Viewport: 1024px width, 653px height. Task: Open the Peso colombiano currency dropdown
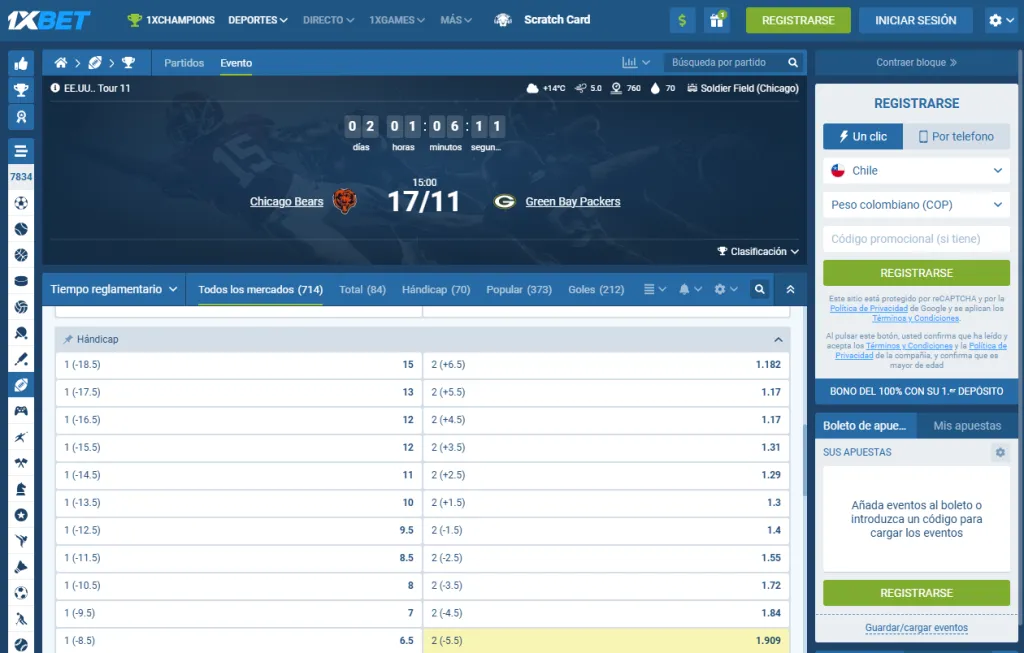(915, 204)
